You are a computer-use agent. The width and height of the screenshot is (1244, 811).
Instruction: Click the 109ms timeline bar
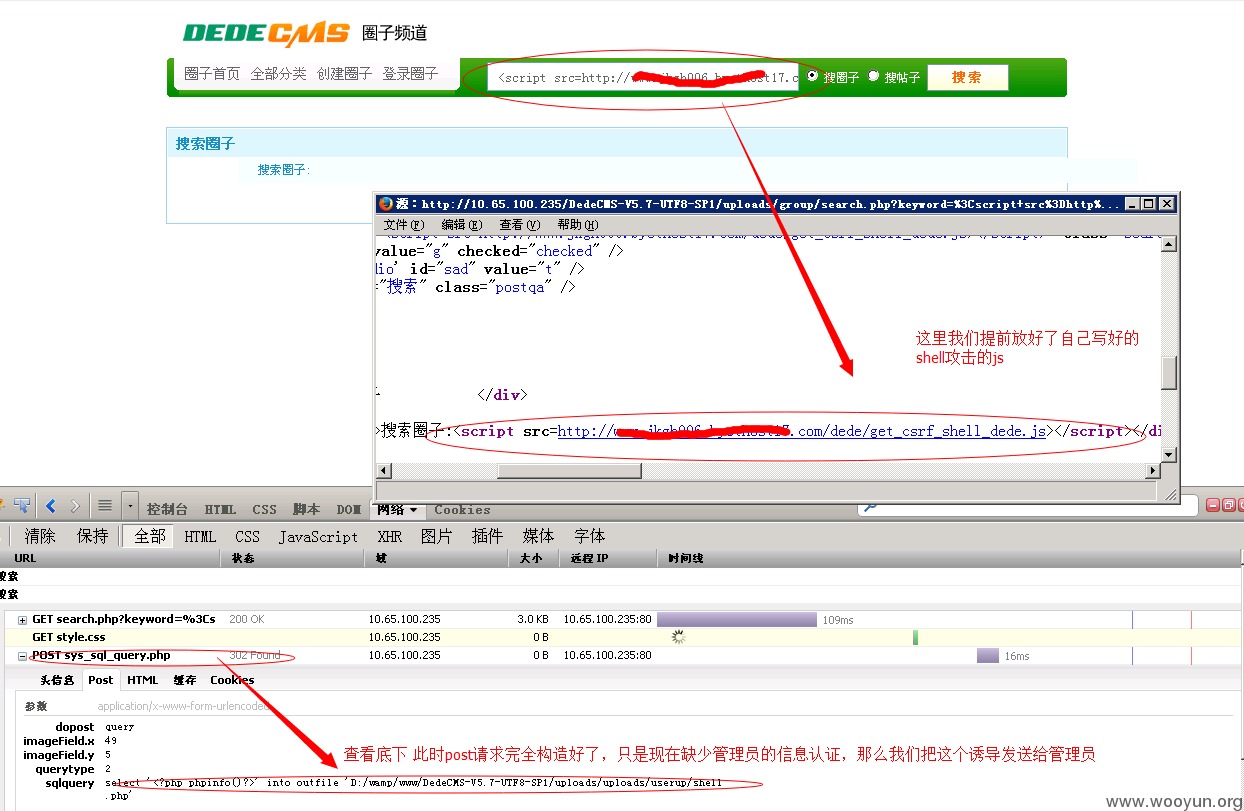pyautogui.click(x=737, y=620)
